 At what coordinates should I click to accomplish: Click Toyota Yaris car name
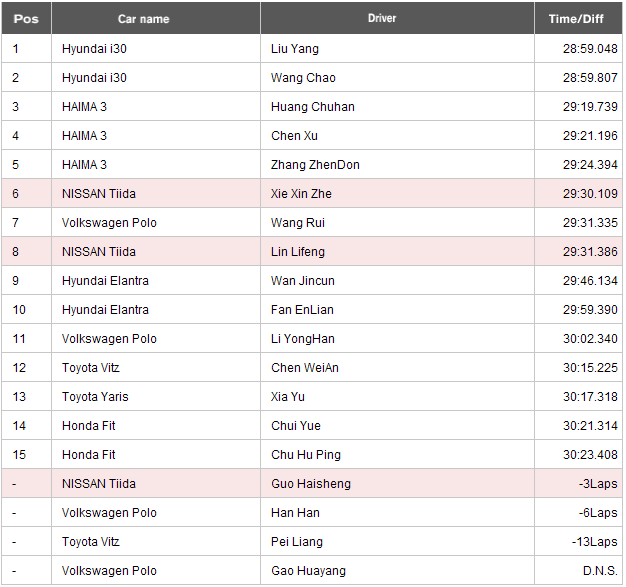[95, 397]
